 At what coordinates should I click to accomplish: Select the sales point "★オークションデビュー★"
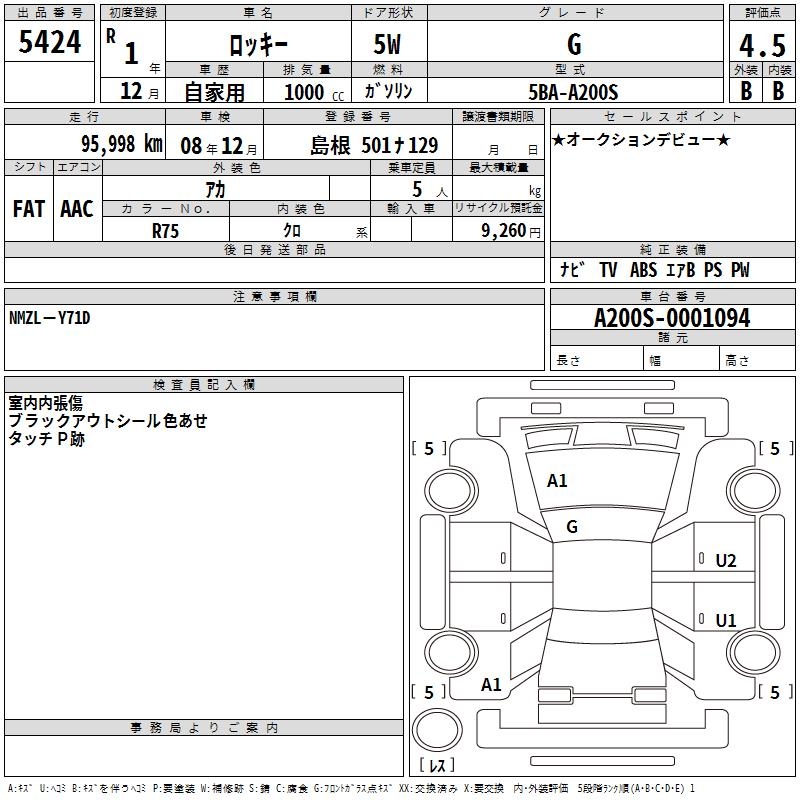[x=641, y=139]
